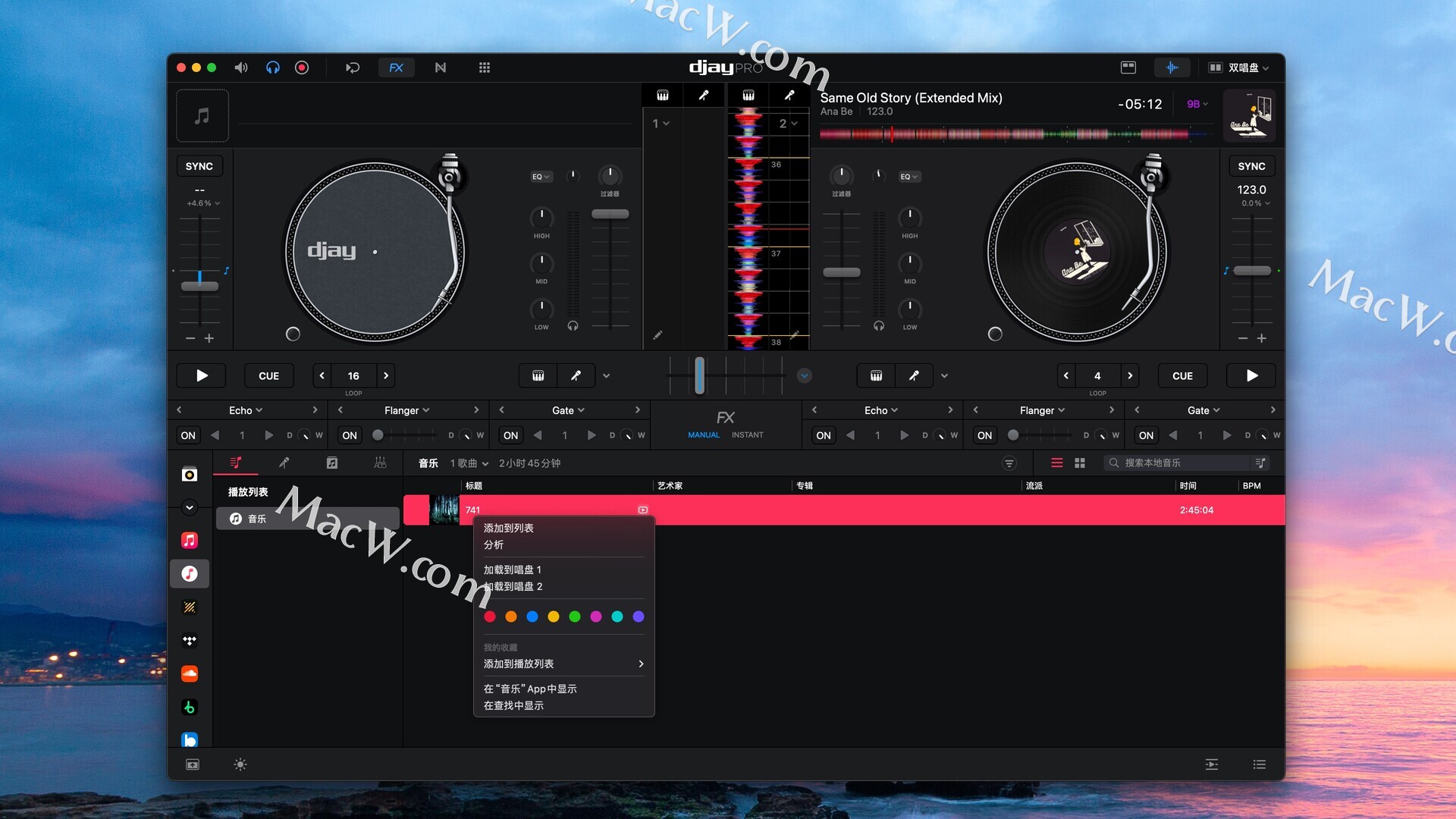
Task: Select 音乐 playlist in sidebar
Action: point(307,519)
